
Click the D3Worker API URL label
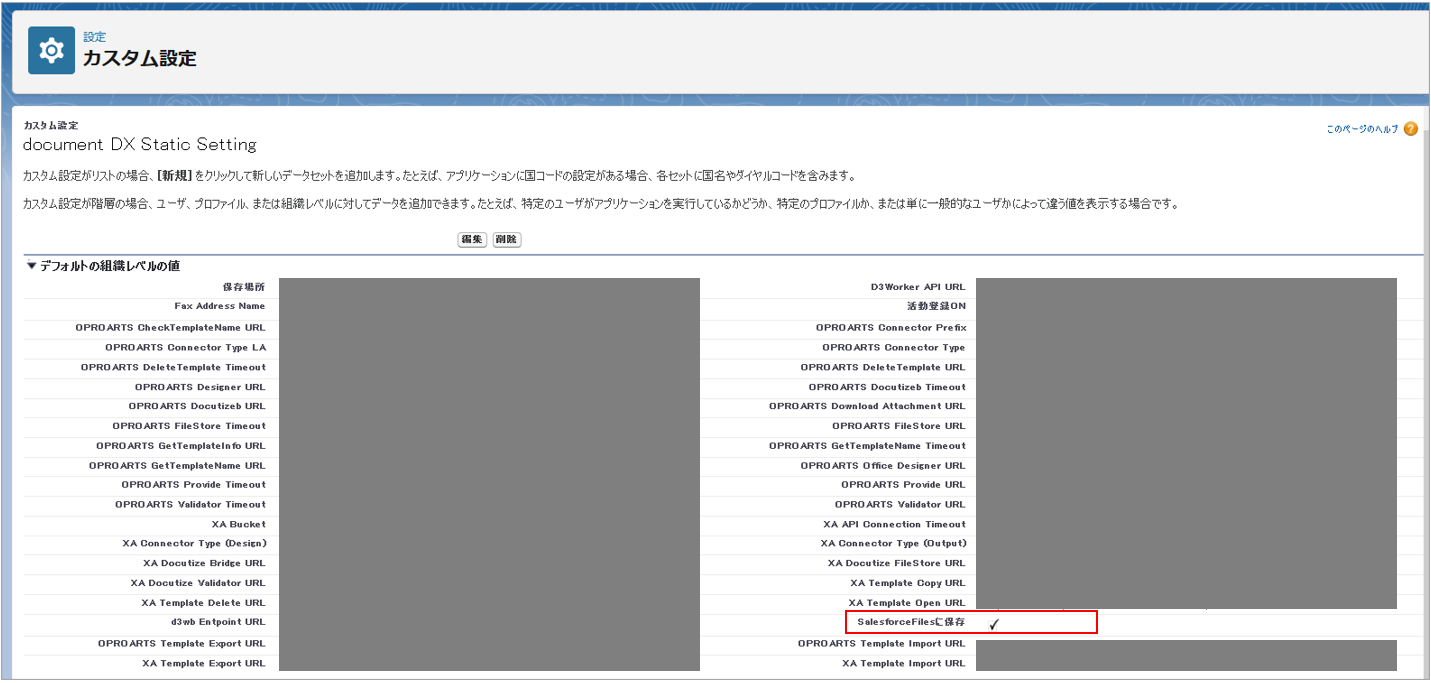pos(917,287)
